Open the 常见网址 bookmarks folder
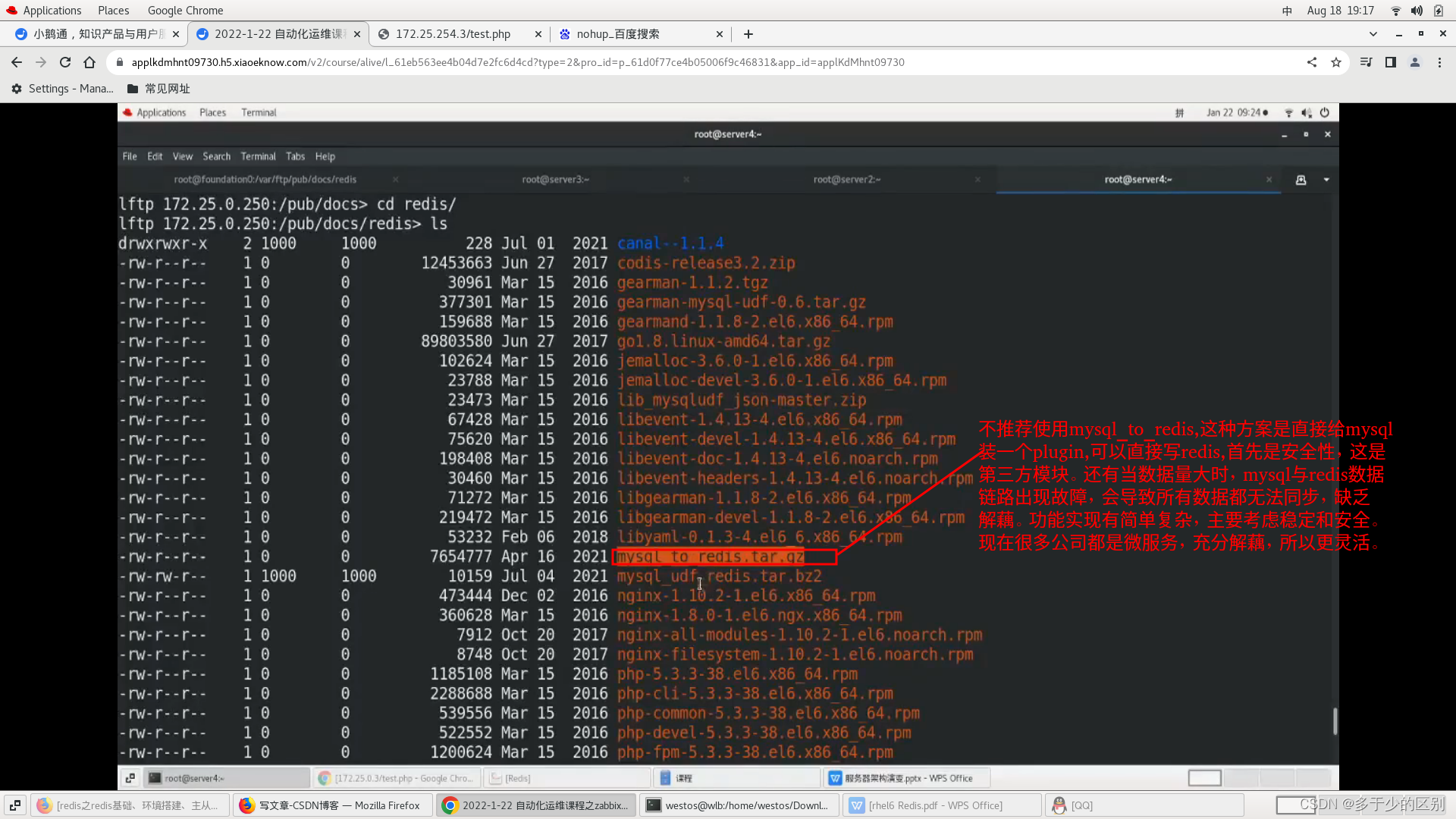The height and width of the screenshot is (819, 1456). 158,89
